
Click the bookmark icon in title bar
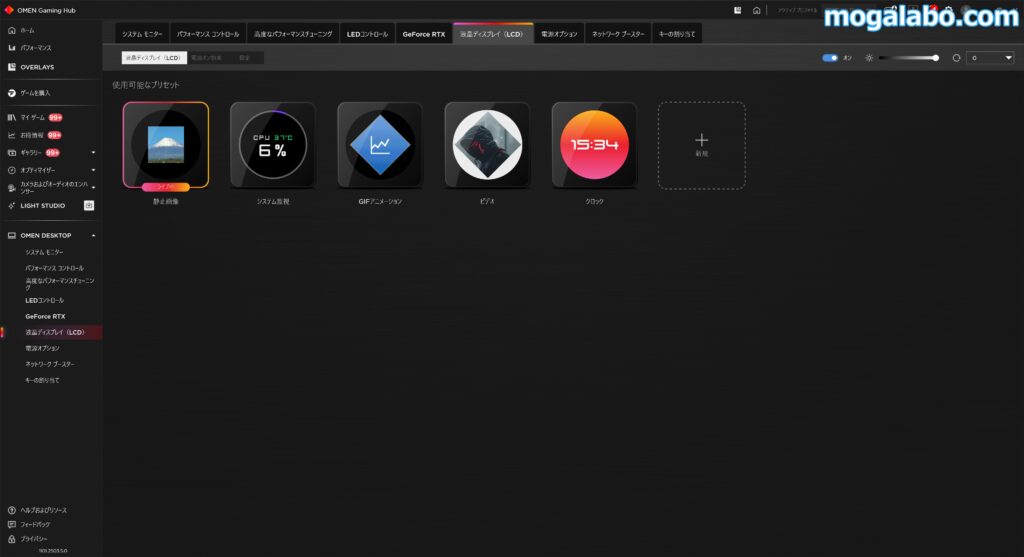[x=737, y=10]
